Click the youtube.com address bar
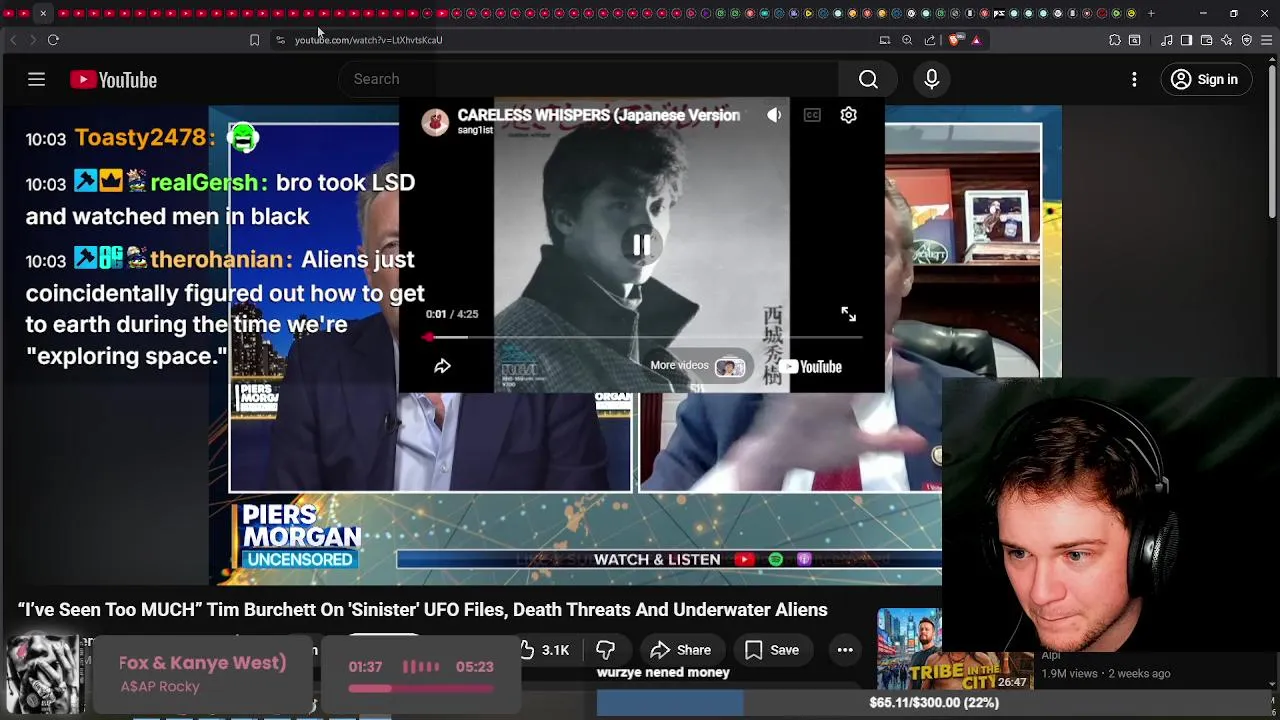The height and width of the screenshot is (720, 1280). [x=368, y=40]
